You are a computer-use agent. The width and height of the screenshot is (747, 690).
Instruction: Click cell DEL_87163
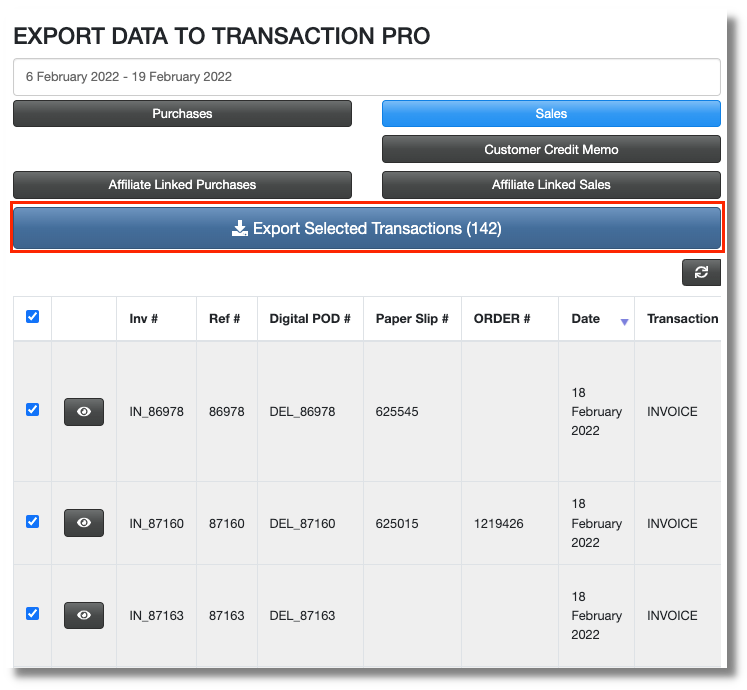303,616
